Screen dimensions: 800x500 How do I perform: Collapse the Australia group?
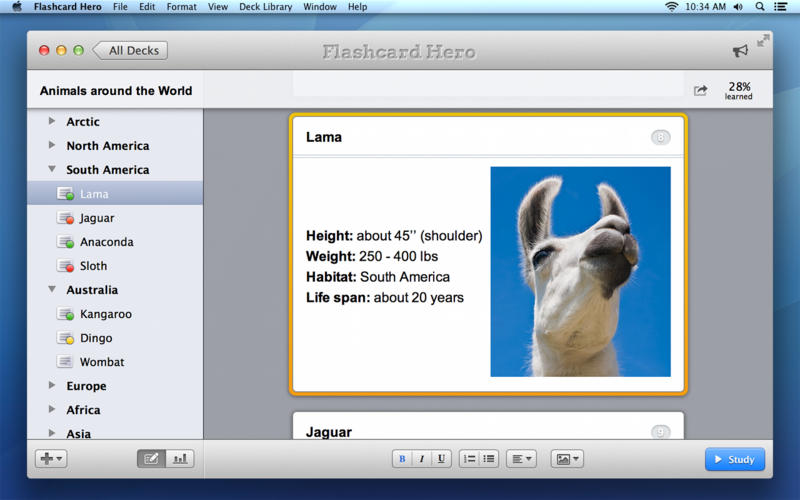[52, 289]
